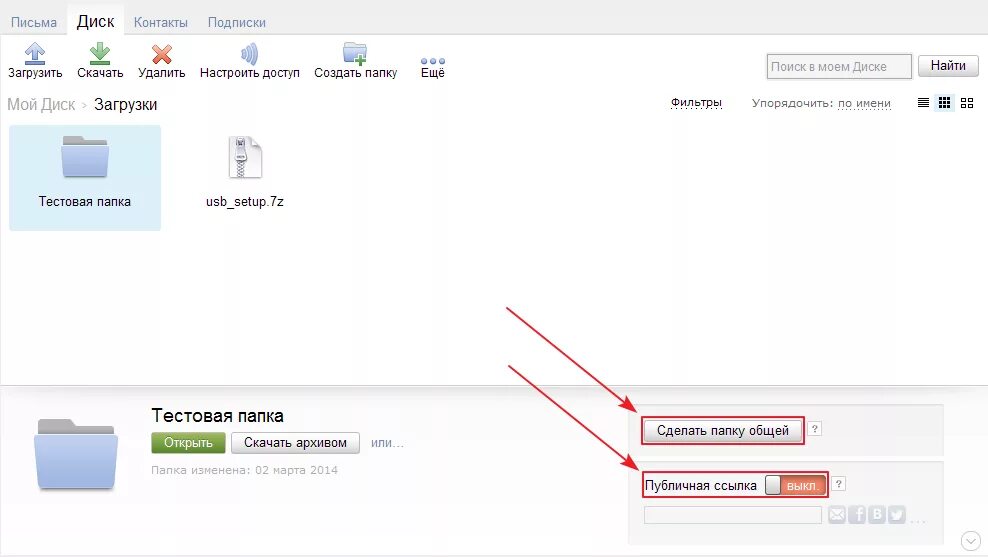This screenshot has width=988, height=557.
Task: Collapse the details panel with round chevron
Action: (970, 541)
